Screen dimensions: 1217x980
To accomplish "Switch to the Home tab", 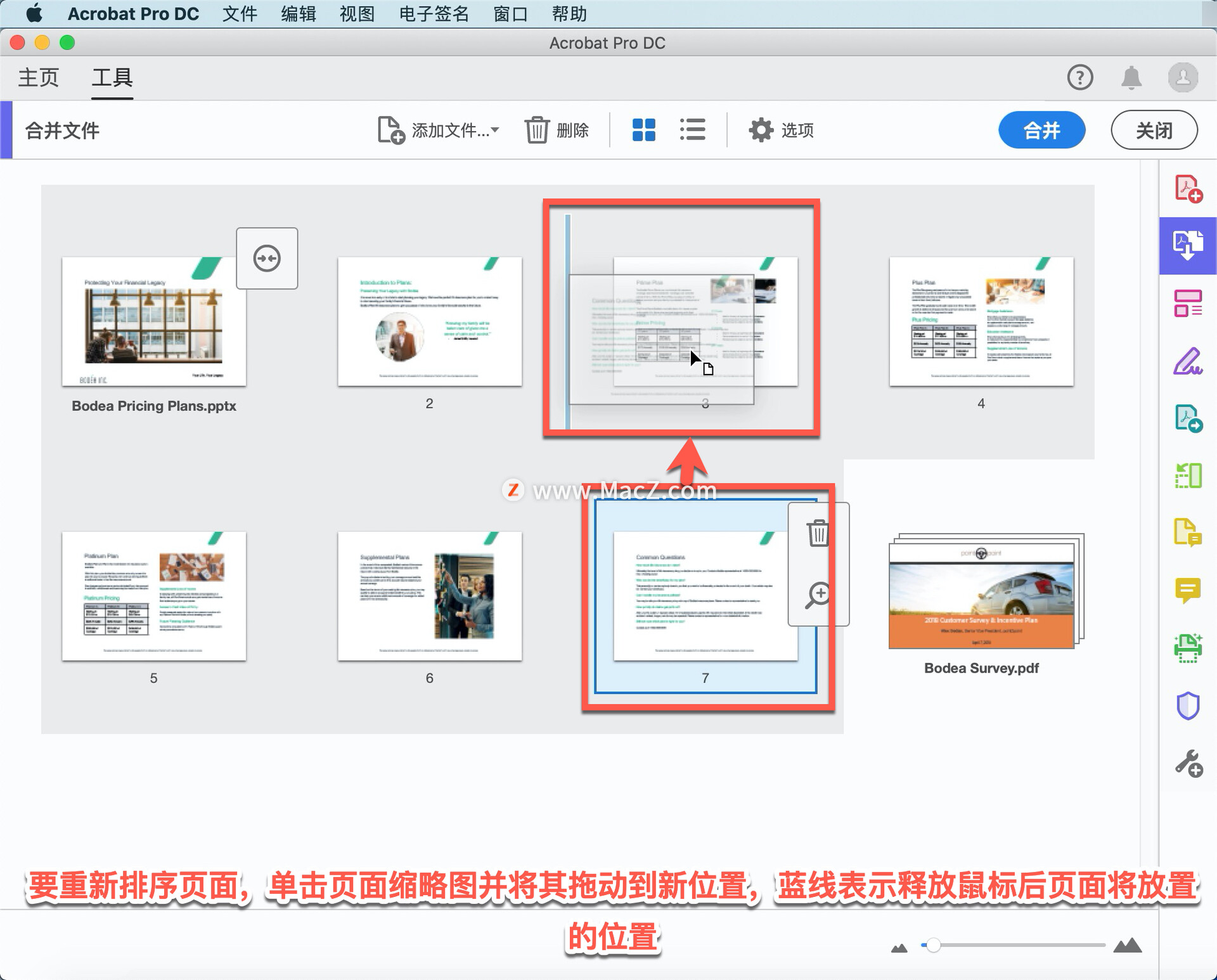I will (38, 77).
